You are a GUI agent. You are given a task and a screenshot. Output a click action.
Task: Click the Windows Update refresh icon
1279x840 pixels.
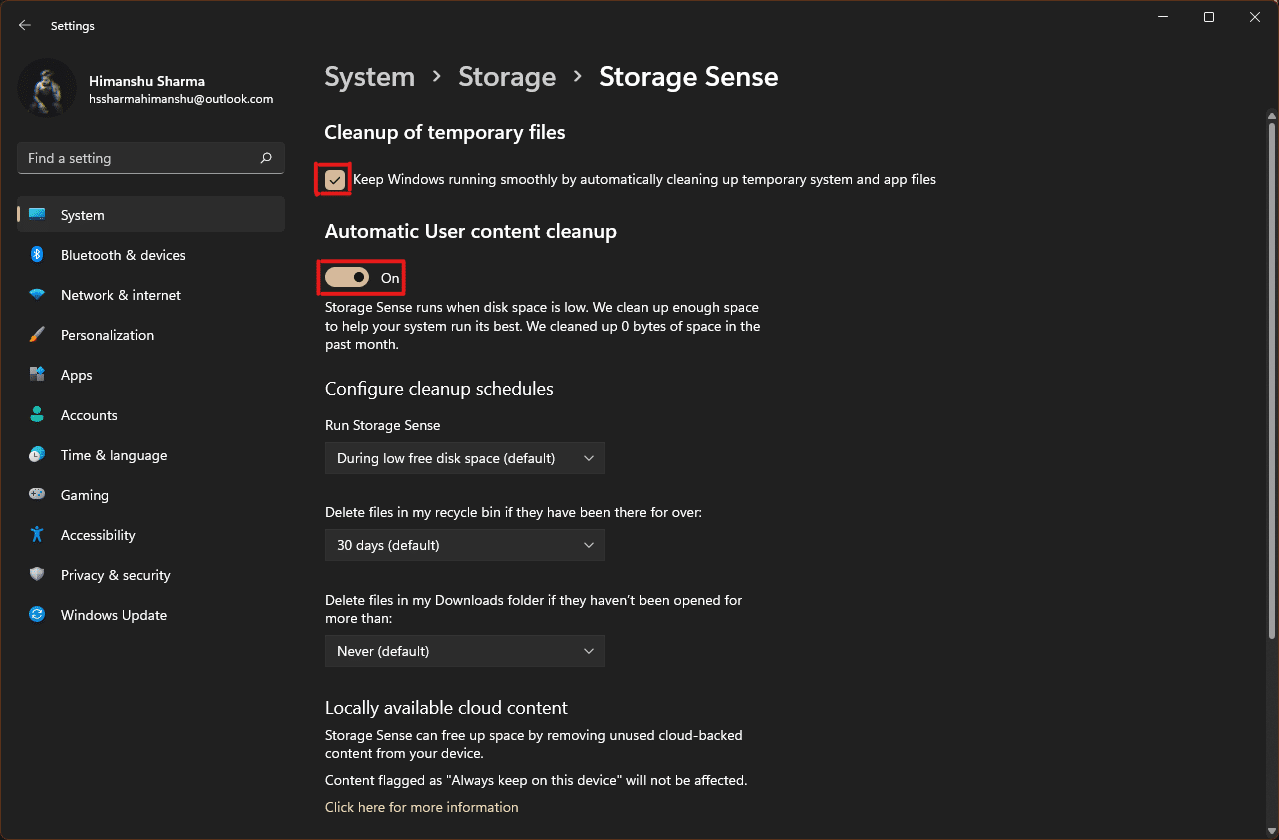[x=37, y=615]
